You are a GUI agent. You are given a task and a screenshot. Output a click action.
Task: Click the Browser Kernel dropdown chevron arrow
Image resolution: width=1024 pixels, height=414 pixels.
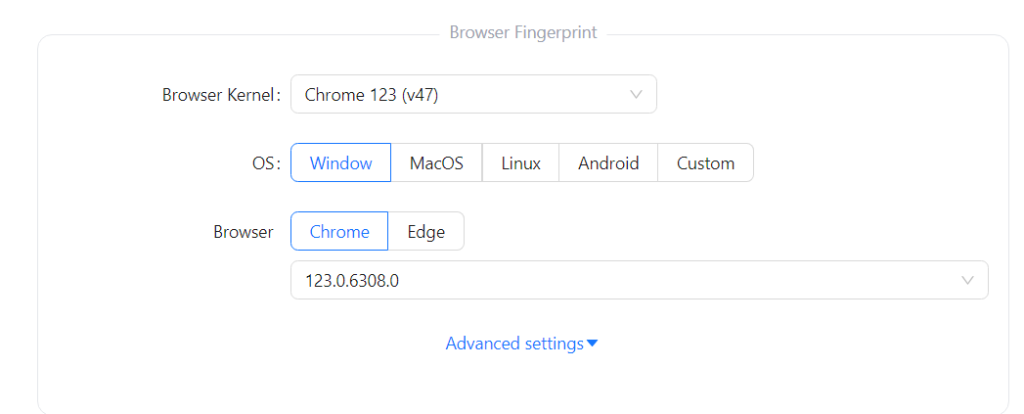[635, 95]
